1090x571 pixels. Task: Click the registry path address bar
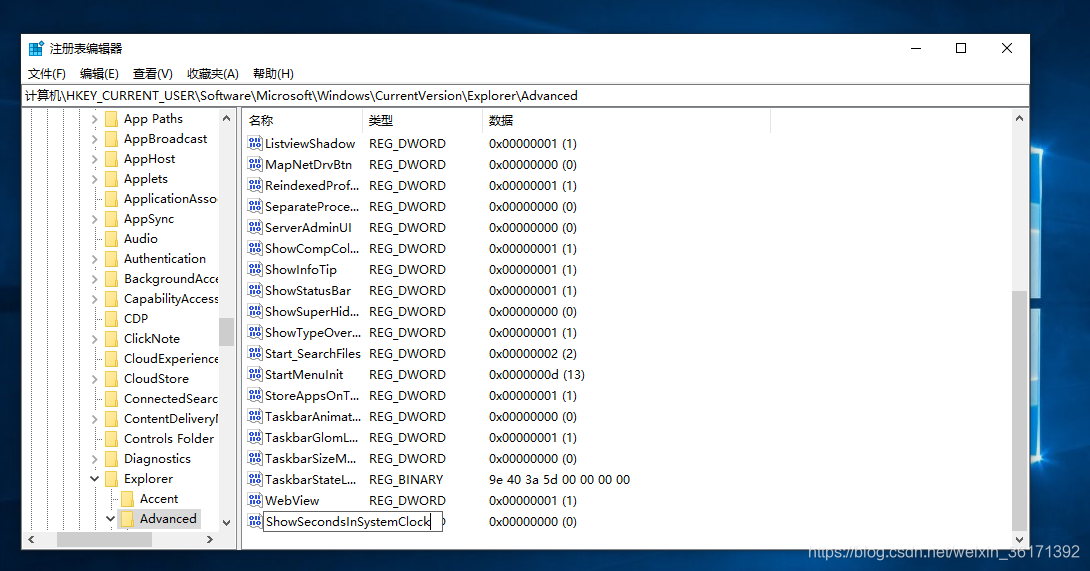coord(525,96)
